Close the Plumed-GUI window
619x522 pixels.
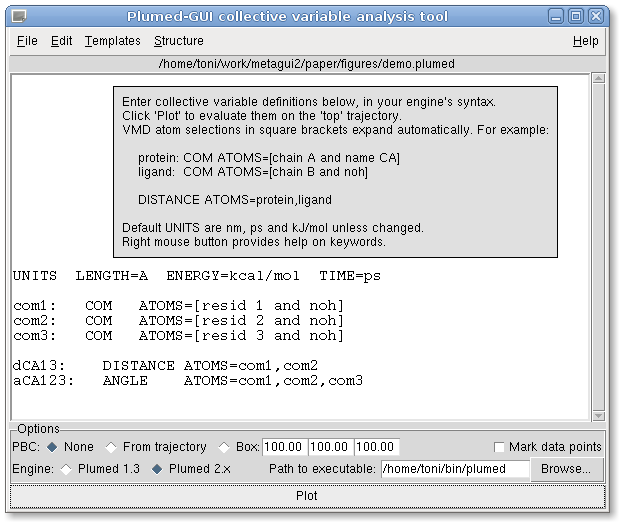click(x=596, y=17)
